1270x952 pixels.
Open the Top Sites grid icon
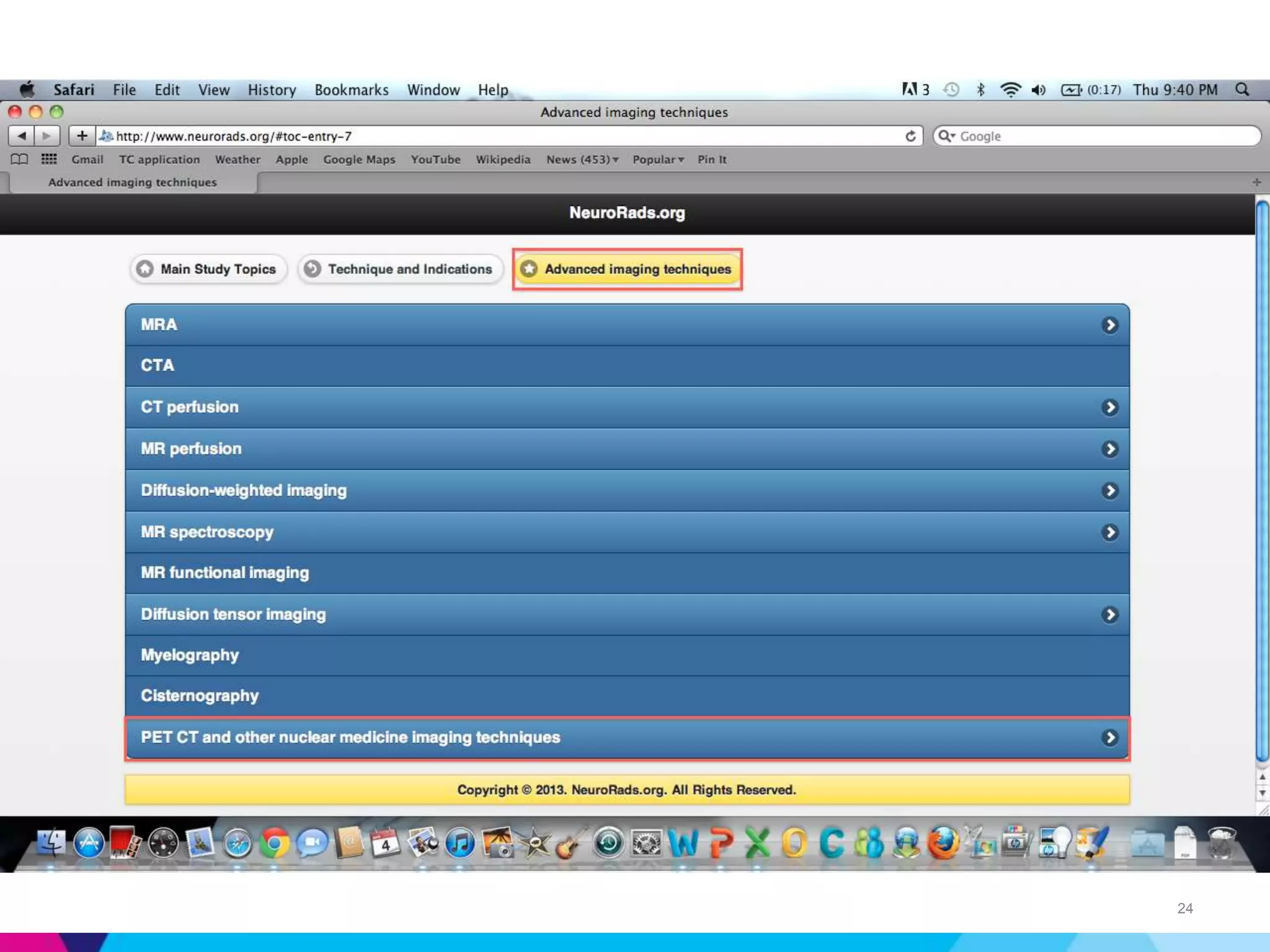click(x=49, y=159)
